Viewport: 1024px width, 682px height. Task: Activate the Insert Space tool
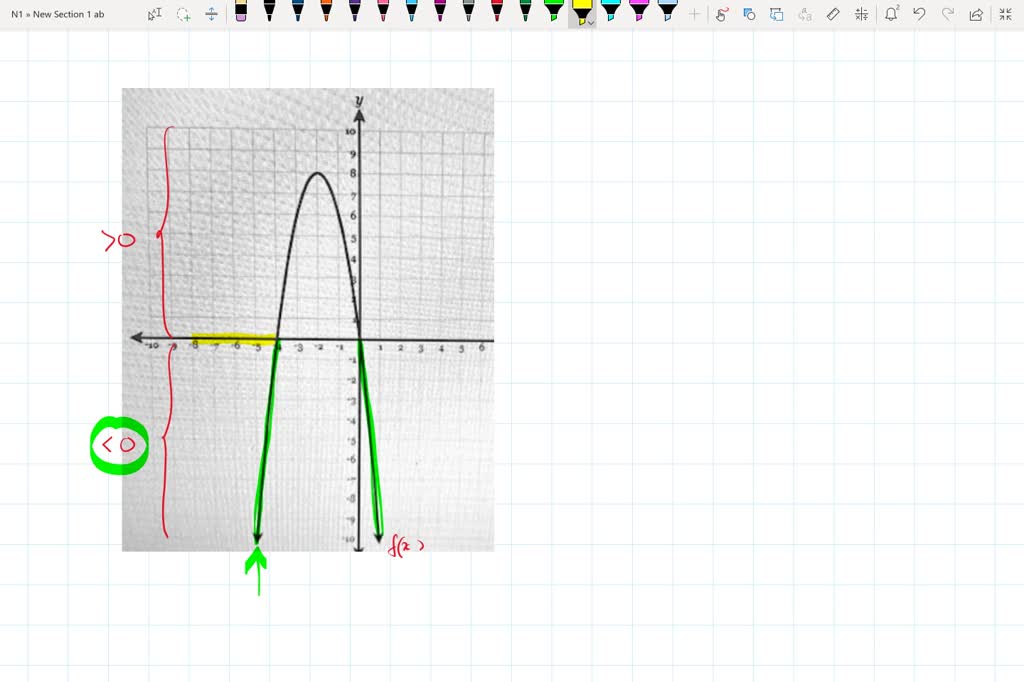click(211, 14)
